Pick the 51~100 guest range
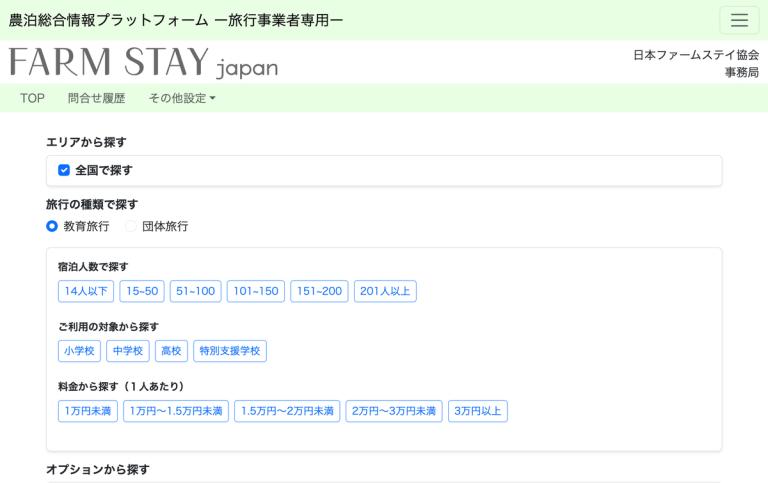 (195, 291)
